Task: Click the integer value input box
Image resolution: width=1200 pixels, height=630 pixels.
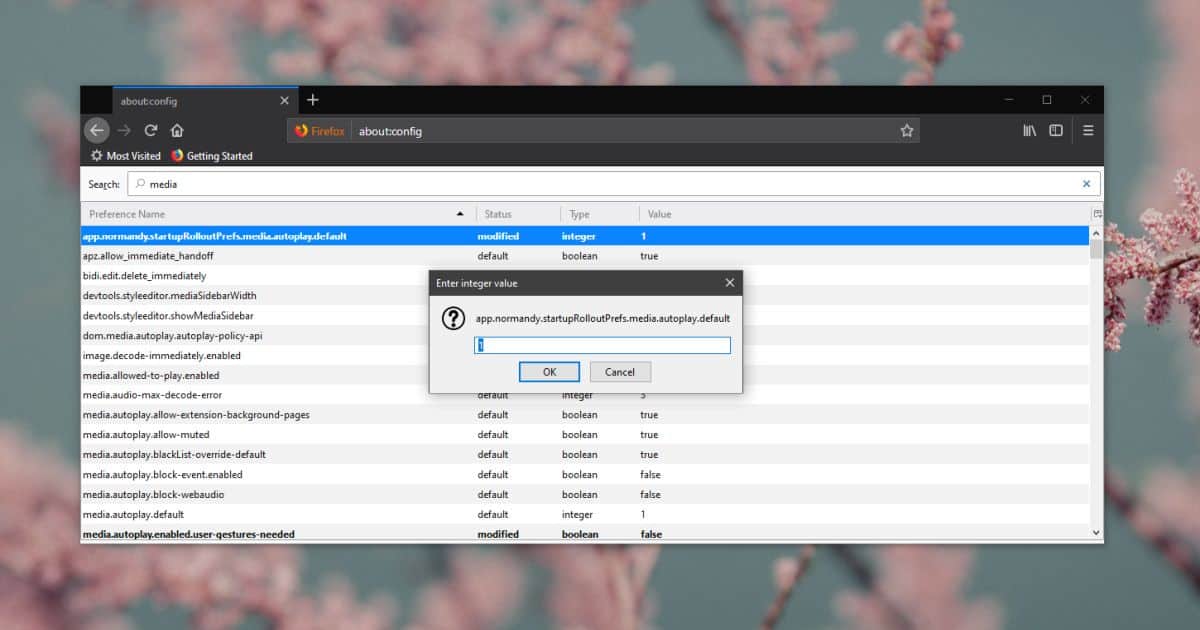Action: 602,345
